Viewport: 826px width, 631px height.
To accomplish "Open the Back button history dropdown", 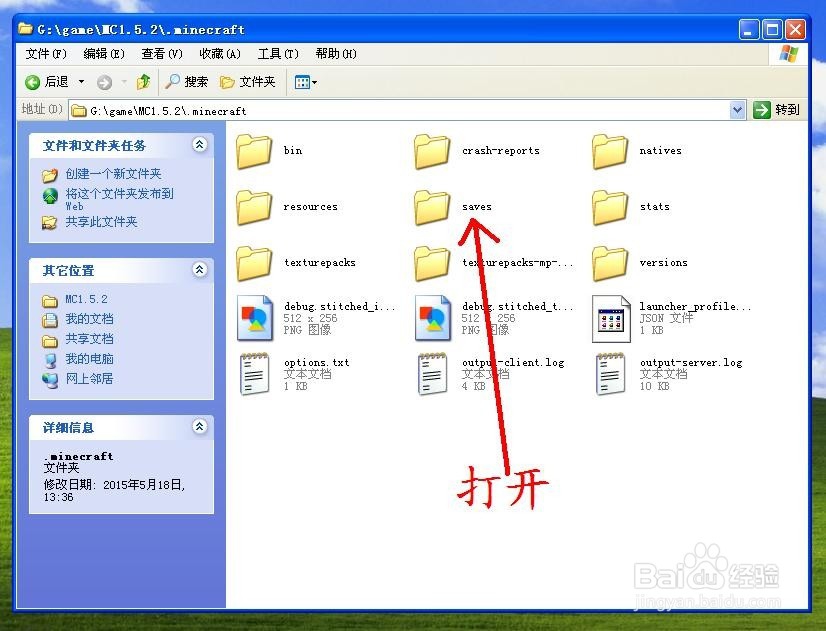I will pos(81,82).
